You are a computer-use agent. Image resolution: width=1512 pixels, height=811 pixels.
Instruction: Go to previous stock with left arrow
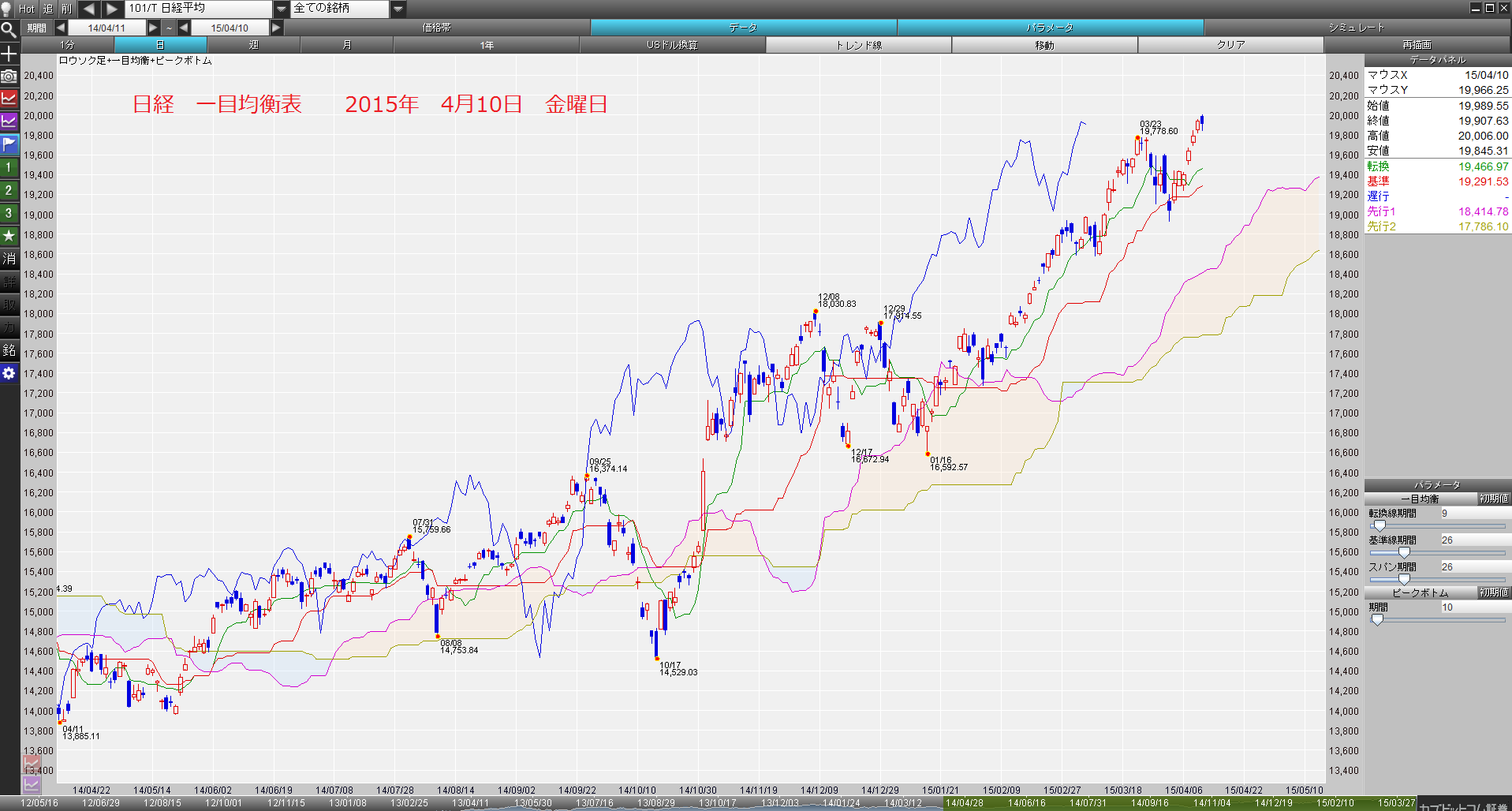88,9
